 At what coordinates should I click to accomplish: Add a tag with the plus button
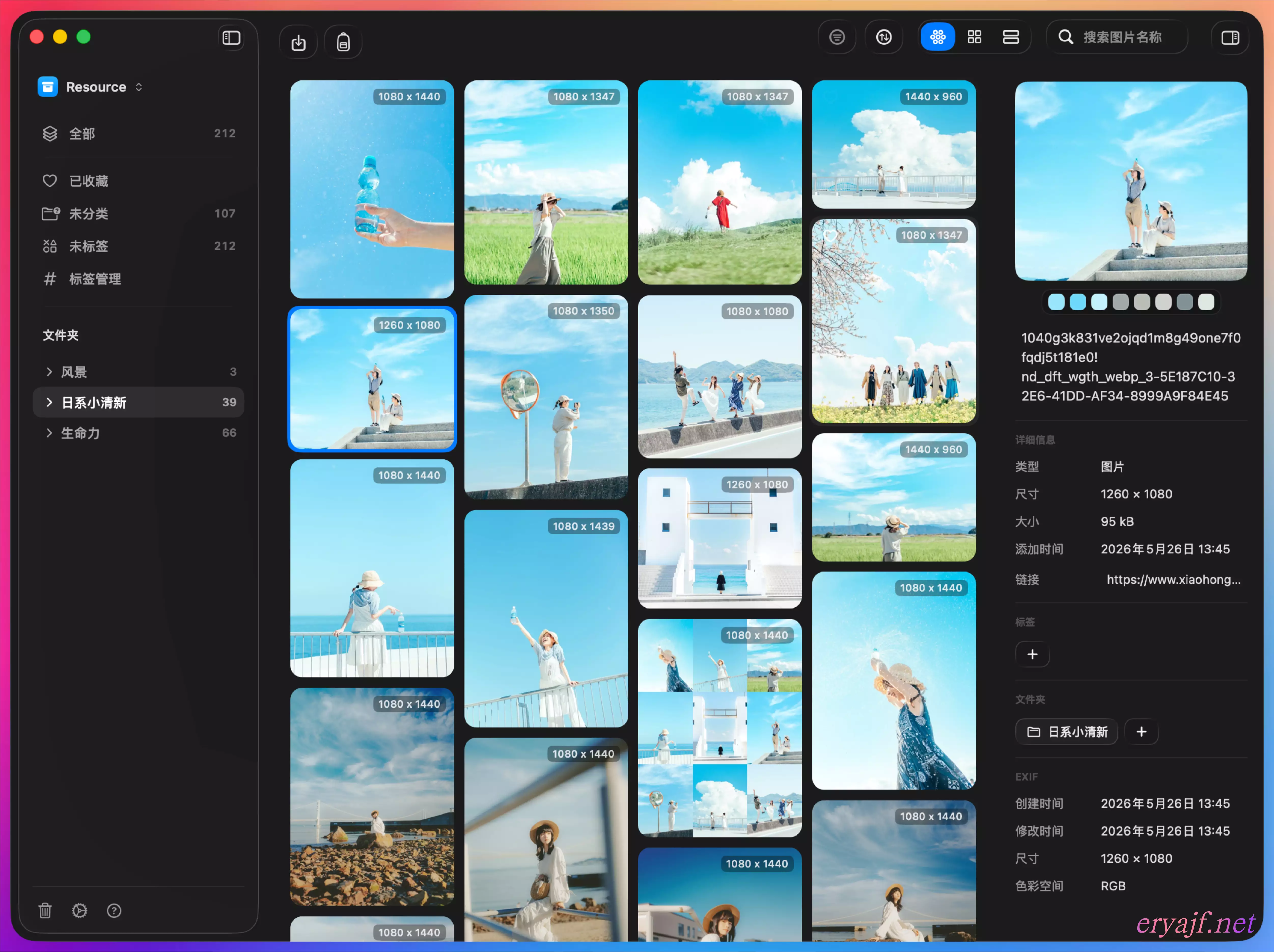pos(1033,654)
